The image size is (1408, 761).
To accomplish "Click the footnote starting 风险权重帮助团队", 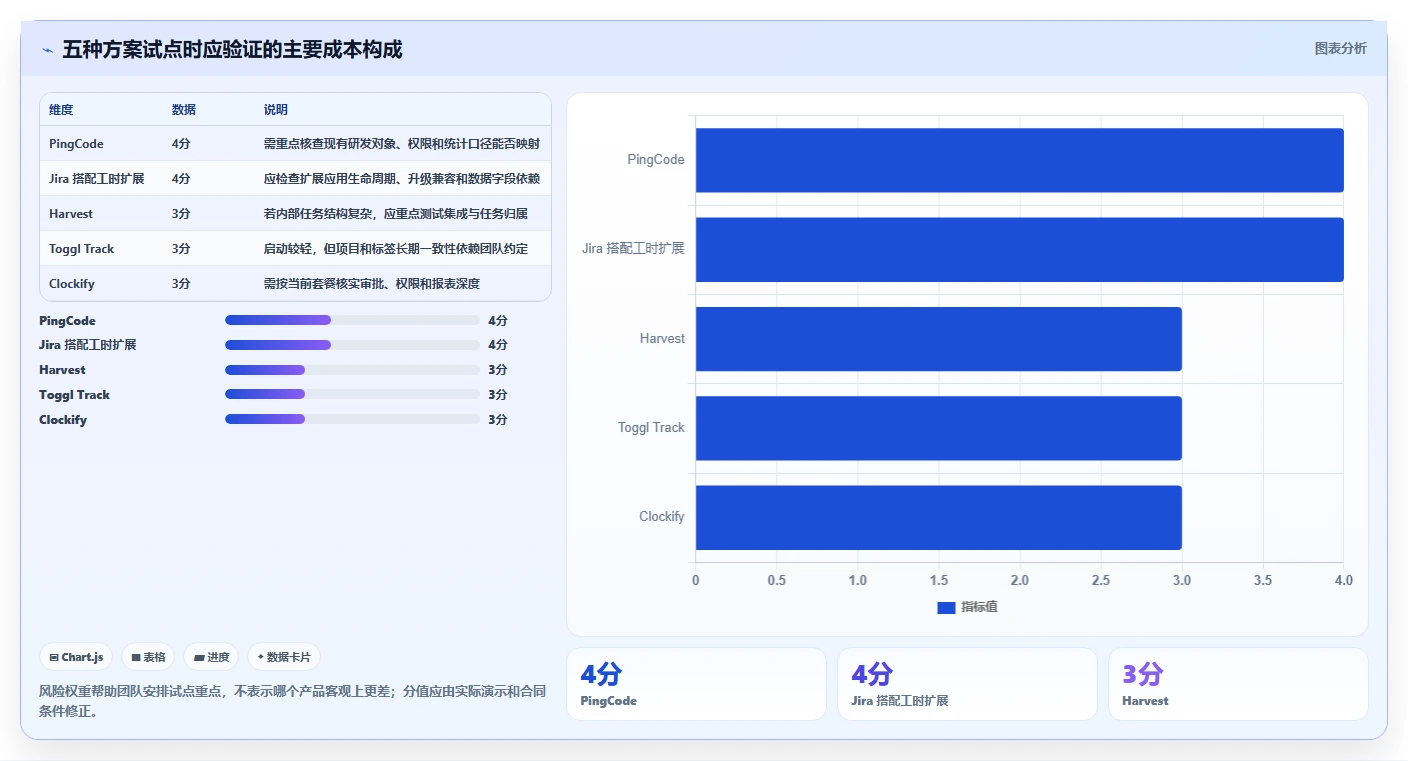I will point(292,701).
